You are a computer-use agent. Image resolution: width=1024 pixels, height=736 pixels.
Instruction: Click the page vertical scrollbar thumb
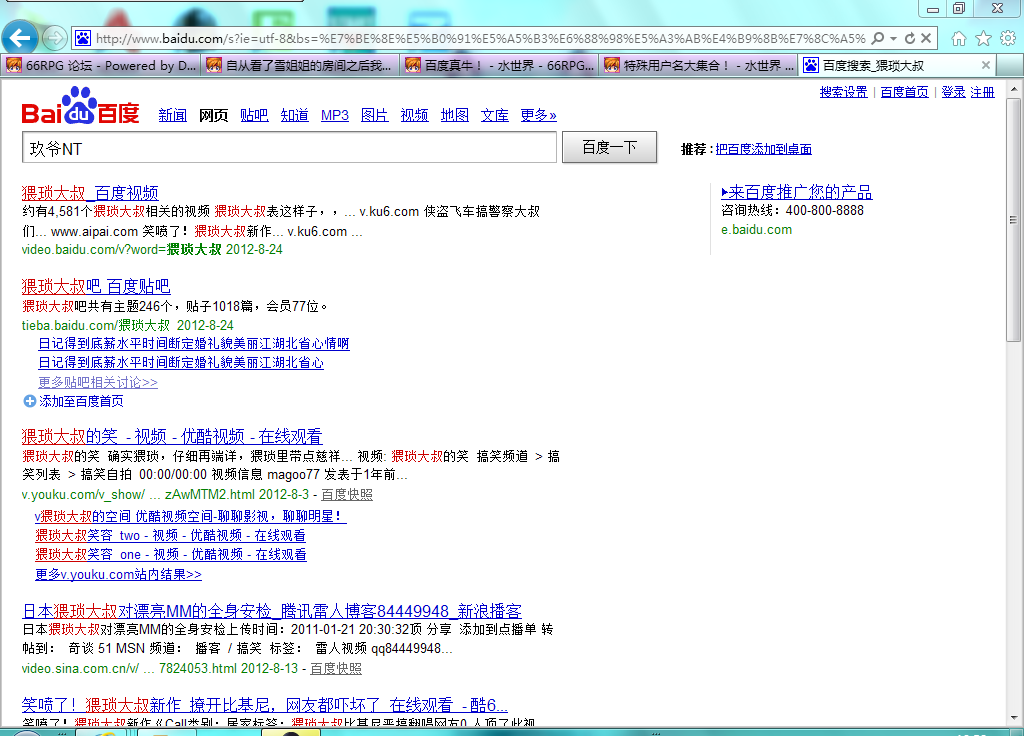coord(1013,219)
